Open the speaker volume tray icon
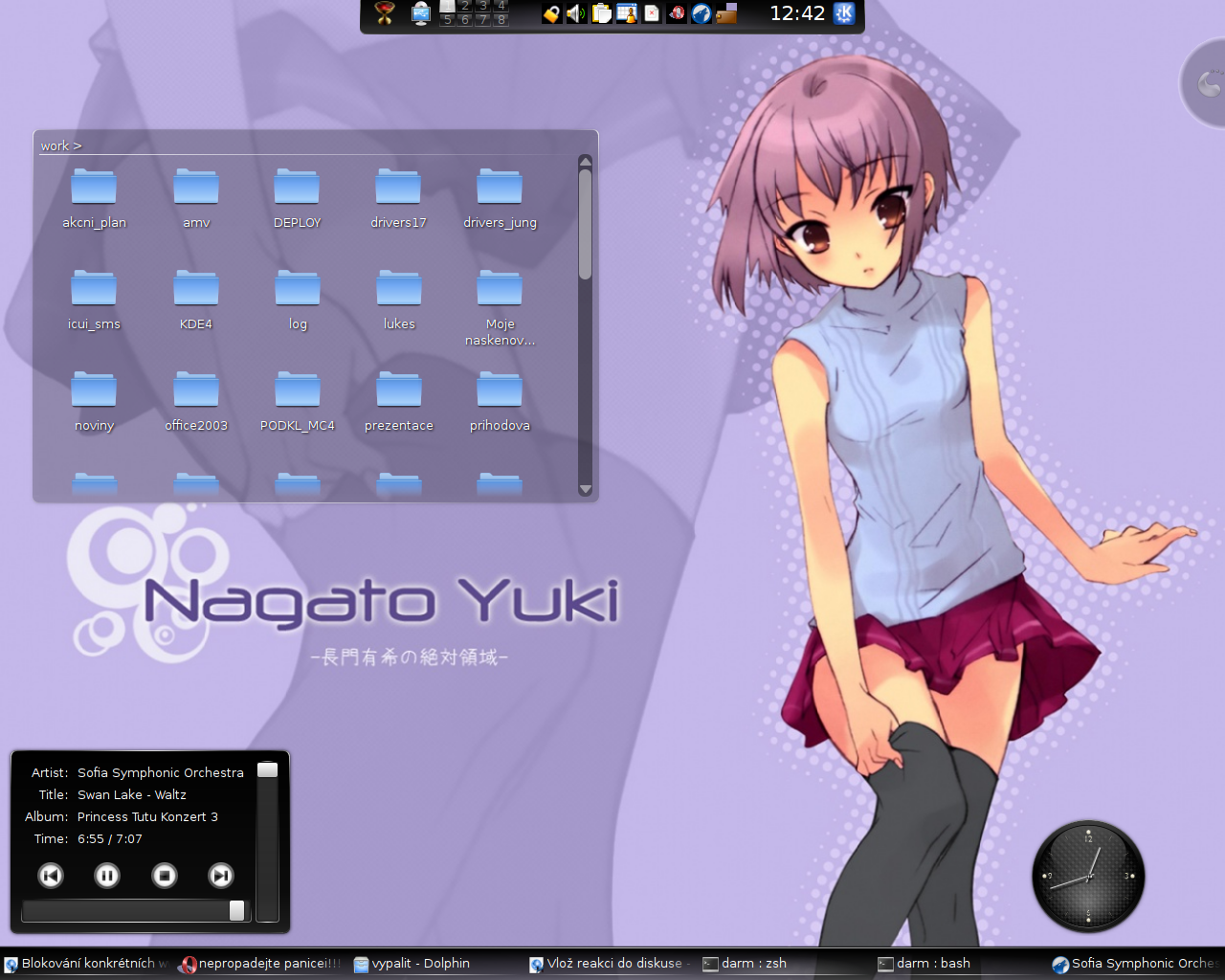The width and height of the screenshot is (1225, 980). tap(576, 13)
